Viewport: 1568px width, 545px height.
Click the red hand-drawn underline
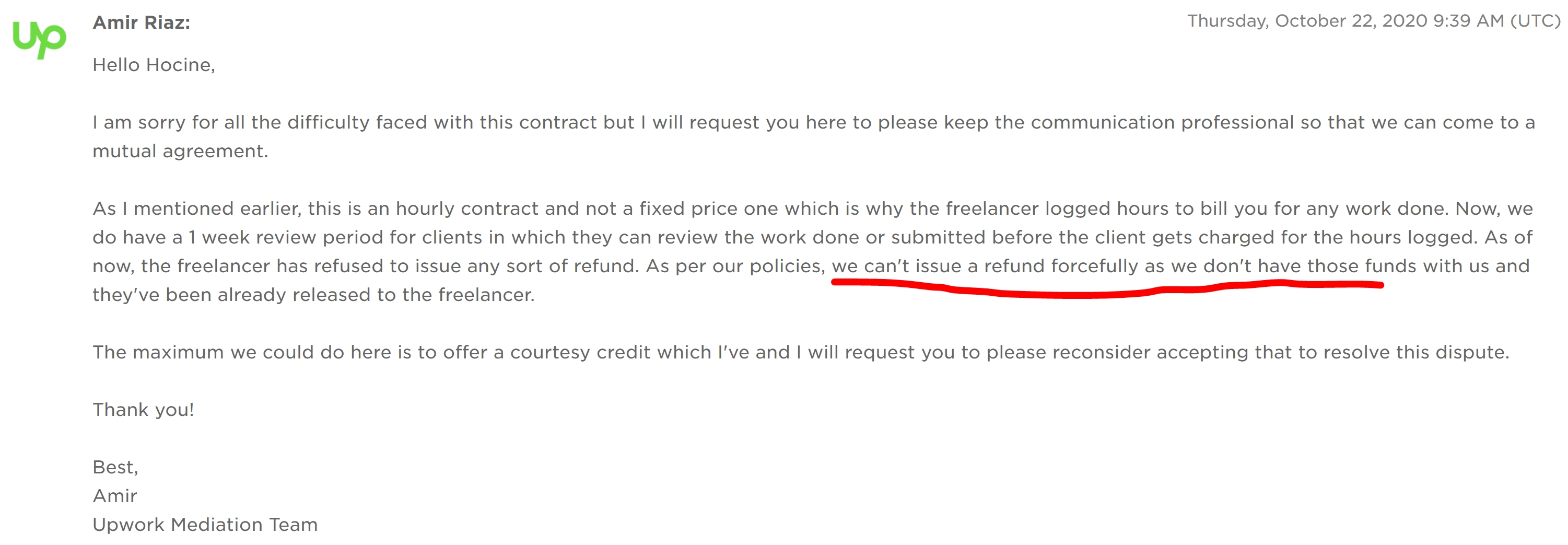[x=1107, y=288]
